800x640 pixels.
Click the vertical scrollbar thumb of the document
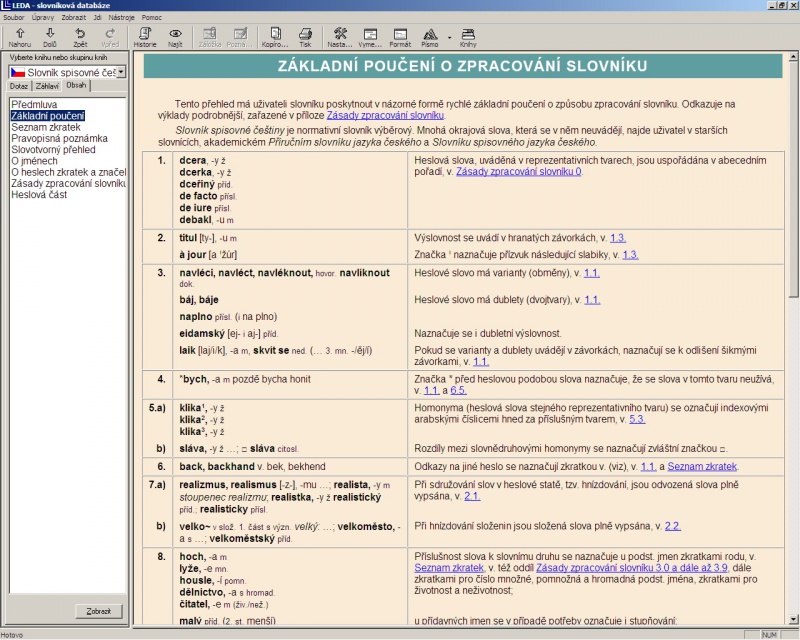click(793, 180)
